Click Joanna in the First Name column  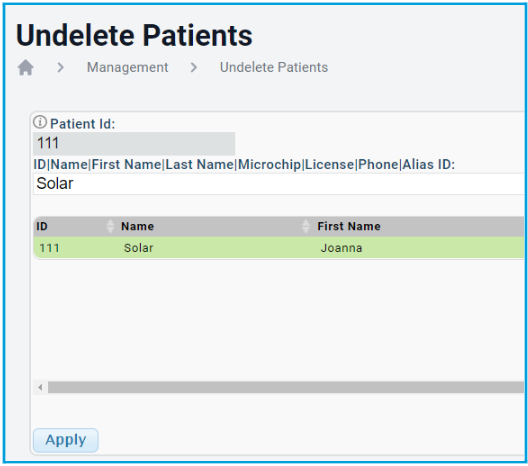point(341,248)
